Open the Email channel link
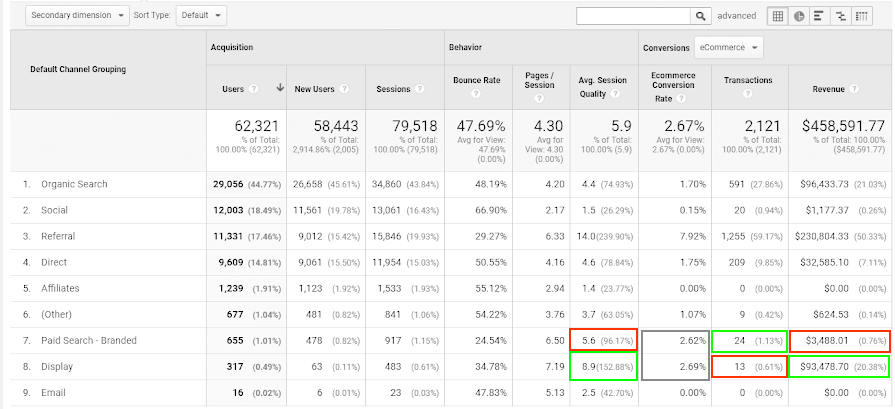This screenshot has width=895, height=409. tap(53, 392)
